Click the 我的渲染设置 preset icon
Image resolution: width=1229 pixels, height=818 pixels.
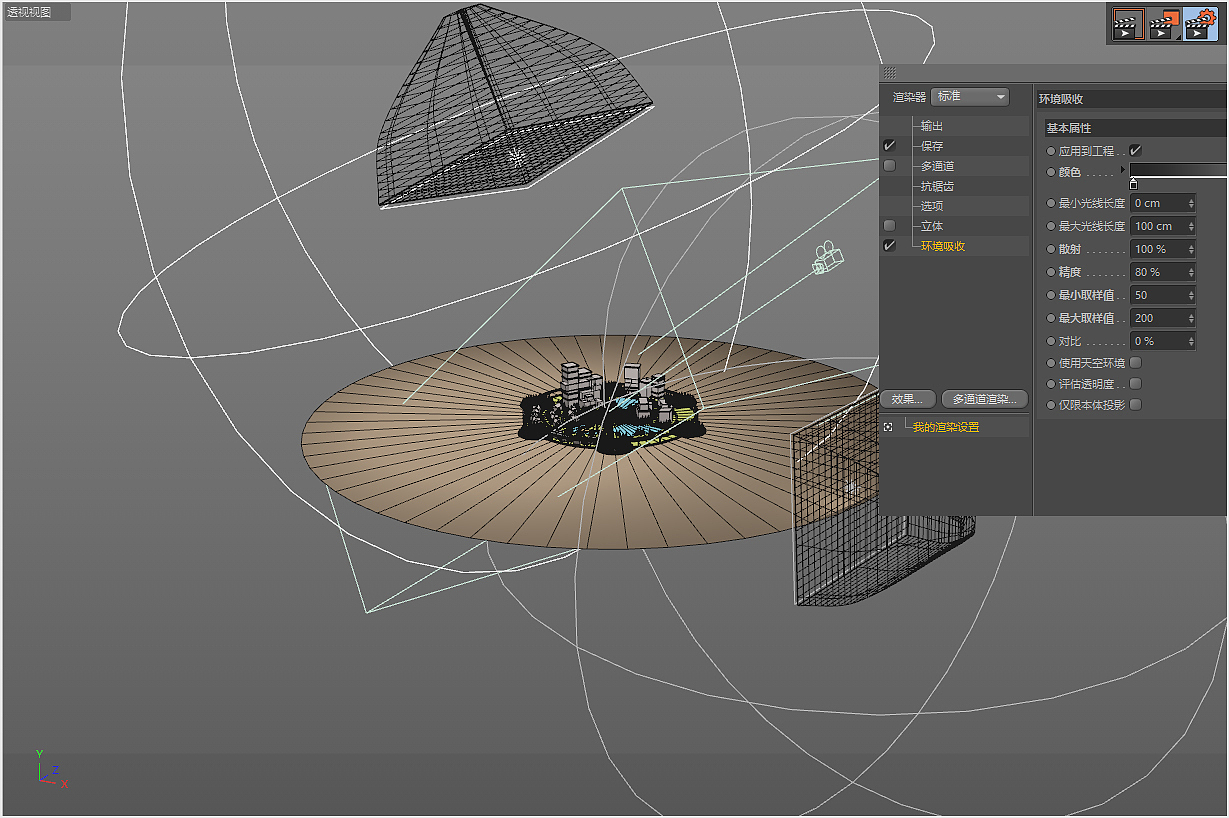click(x=888, y=427)
